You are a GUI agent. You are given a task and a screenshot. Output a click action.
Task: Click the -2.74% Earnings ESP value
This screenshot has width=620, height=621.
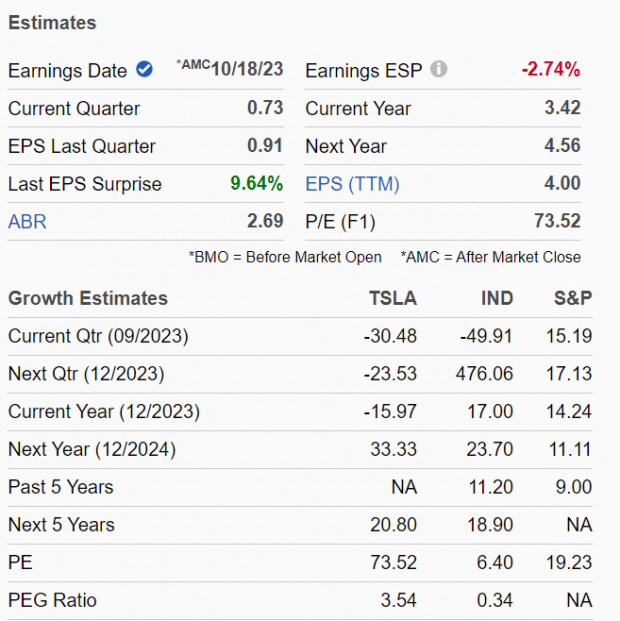(550, 70)
